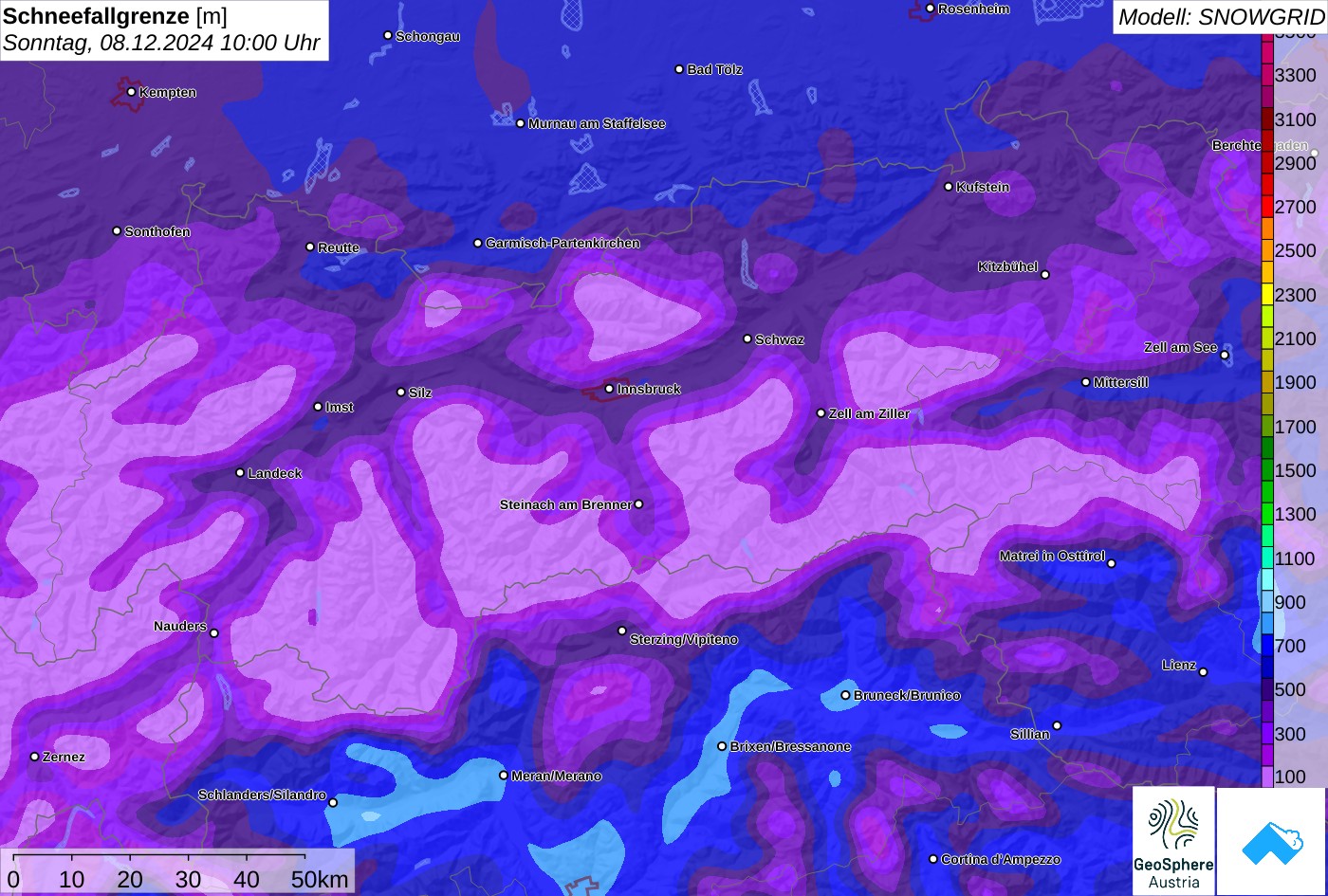The width and height of the screenshot is (1328, 896).
Task: Click the 3300 legend value
Action: [x=1296, y=75]
